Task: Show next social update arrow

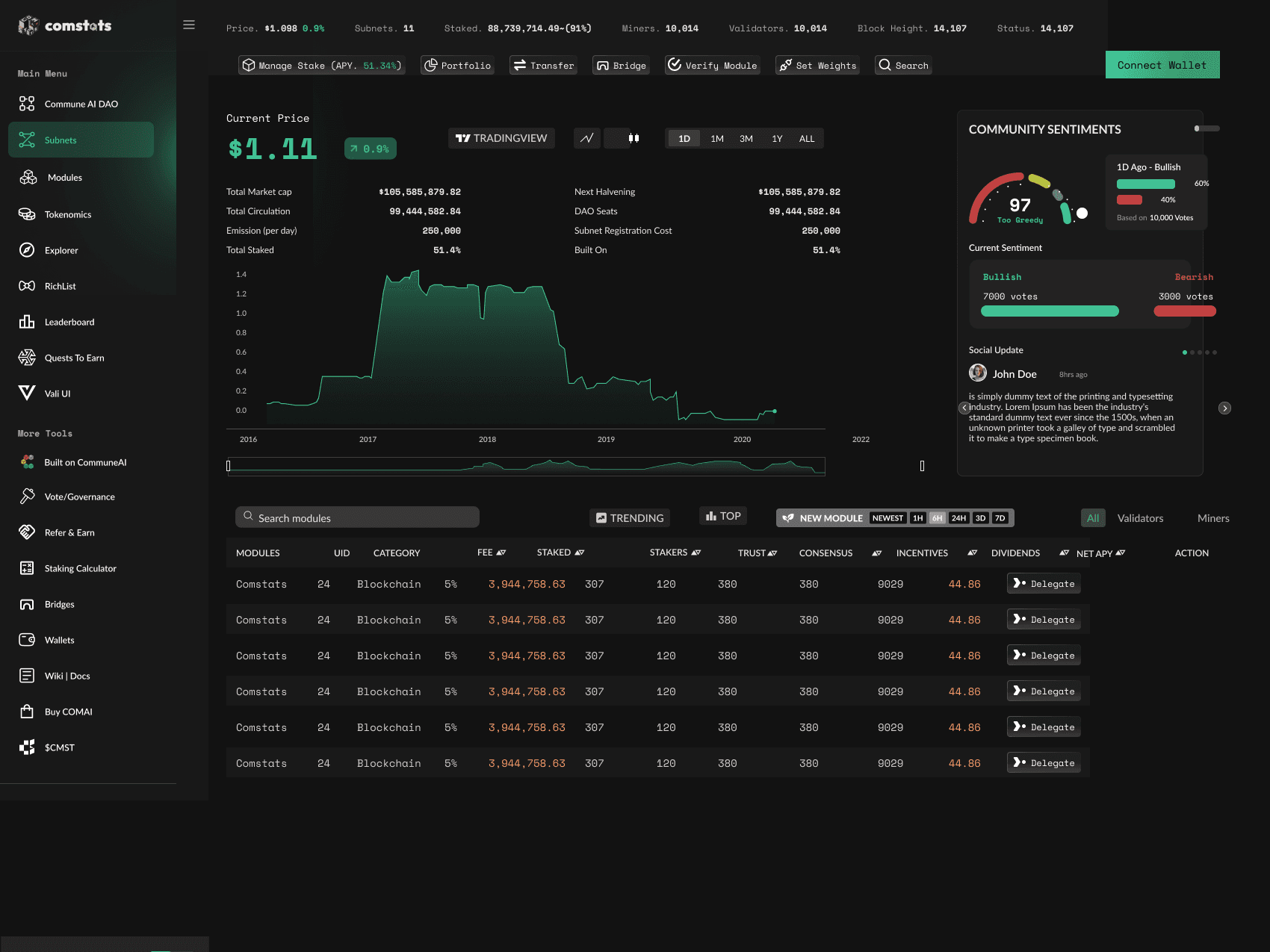Action: click(x=1224, y=408)
